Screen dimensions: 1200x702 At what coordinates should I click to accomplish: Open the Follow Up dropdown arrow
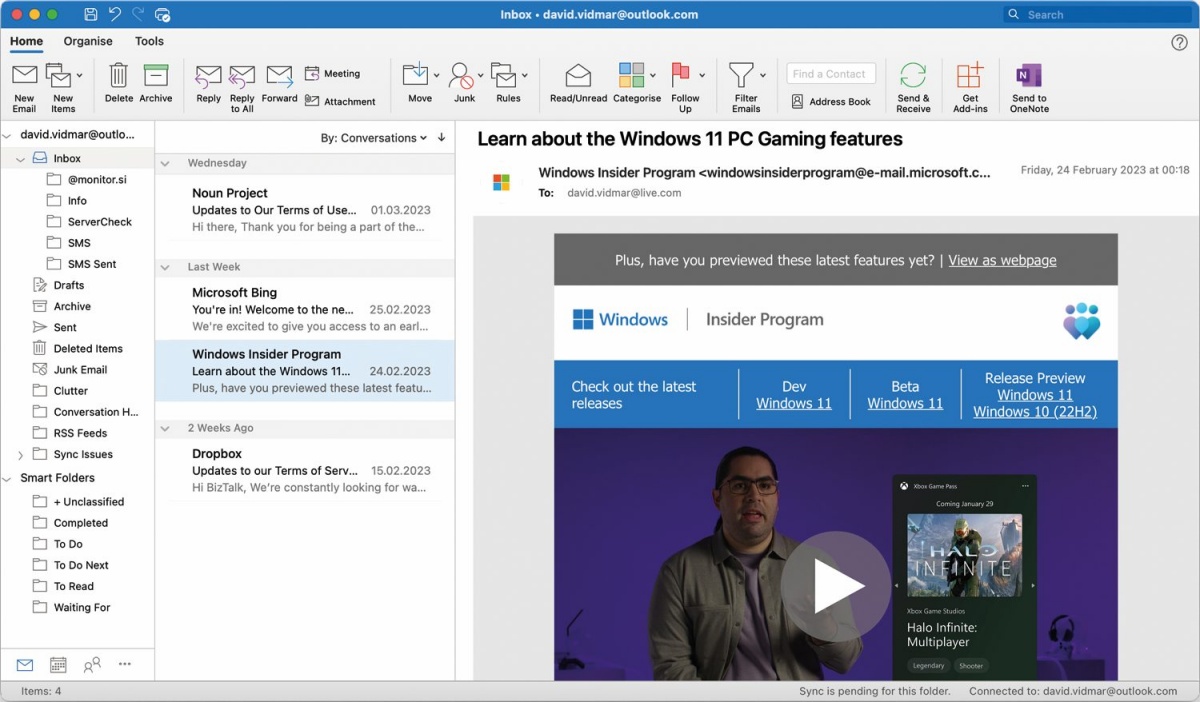tap(702, 76)
